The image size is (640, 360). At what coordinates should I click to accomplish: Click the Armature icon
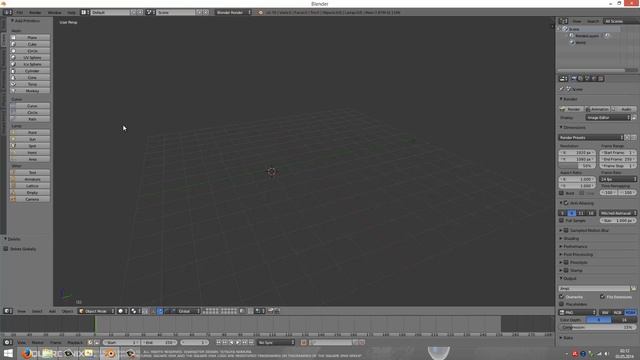point(13,179)
